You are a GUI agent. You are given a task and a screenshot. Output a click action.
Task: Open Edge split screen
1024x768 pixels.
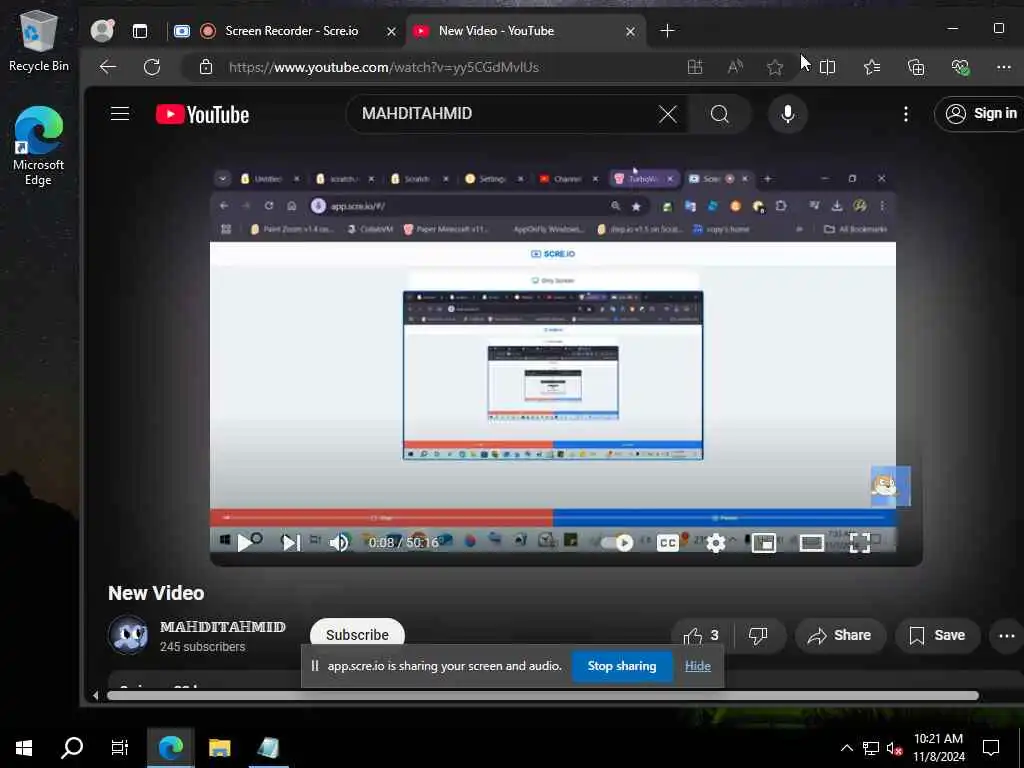coord(827,67)
